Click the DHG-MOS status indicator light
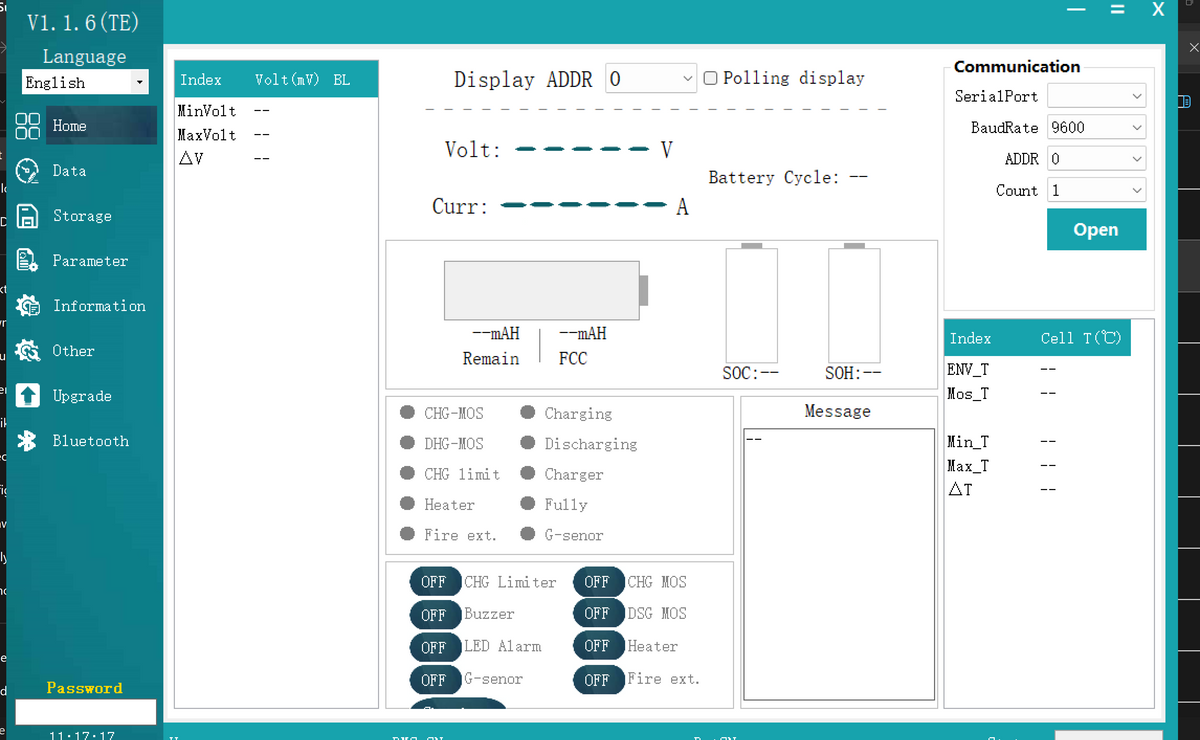Screen dimensions: 1200x740 407,443
